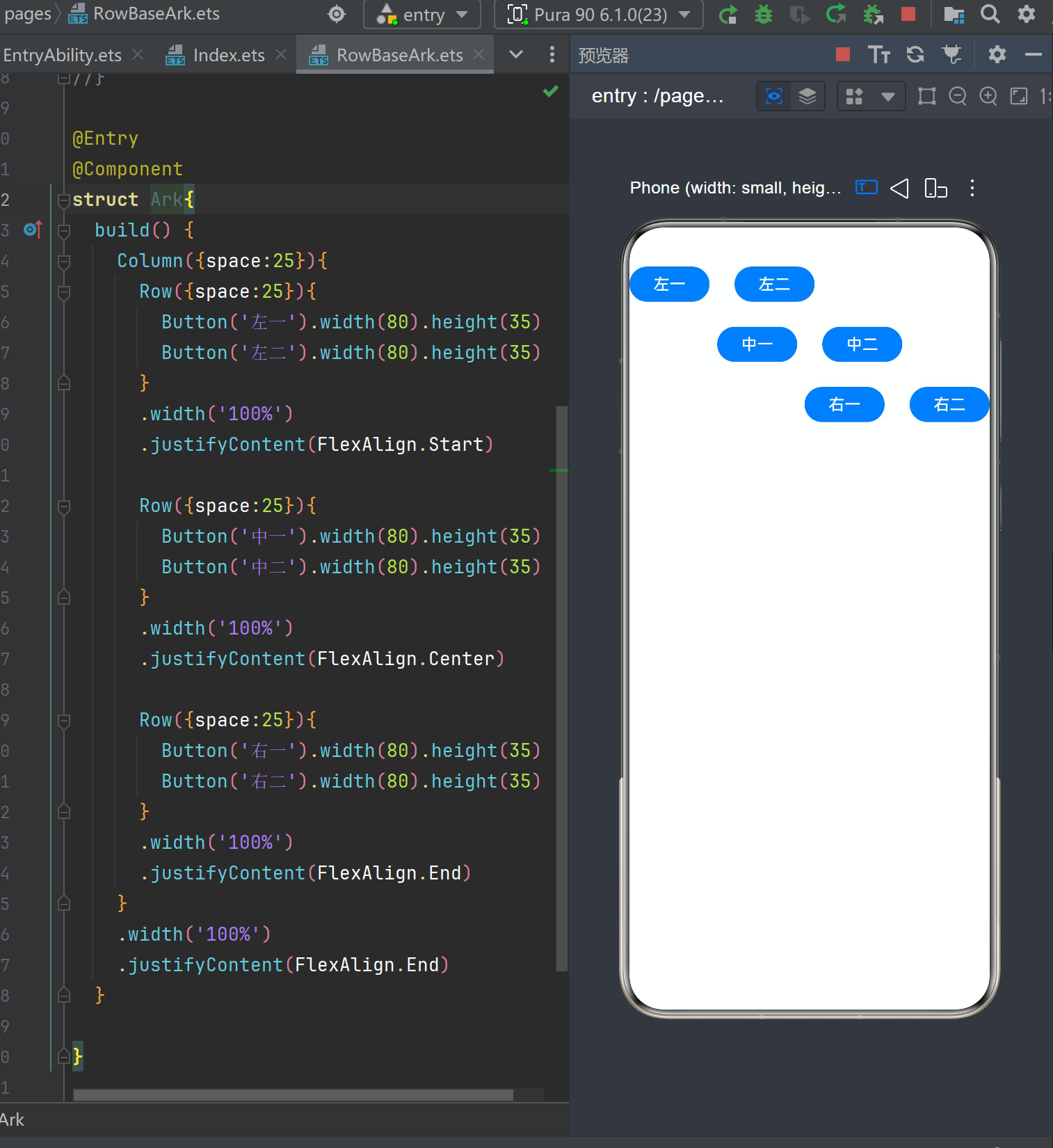Stop the previewer with red square
The height and width of the screenshot is (1148, 1053).
[843, 54]
